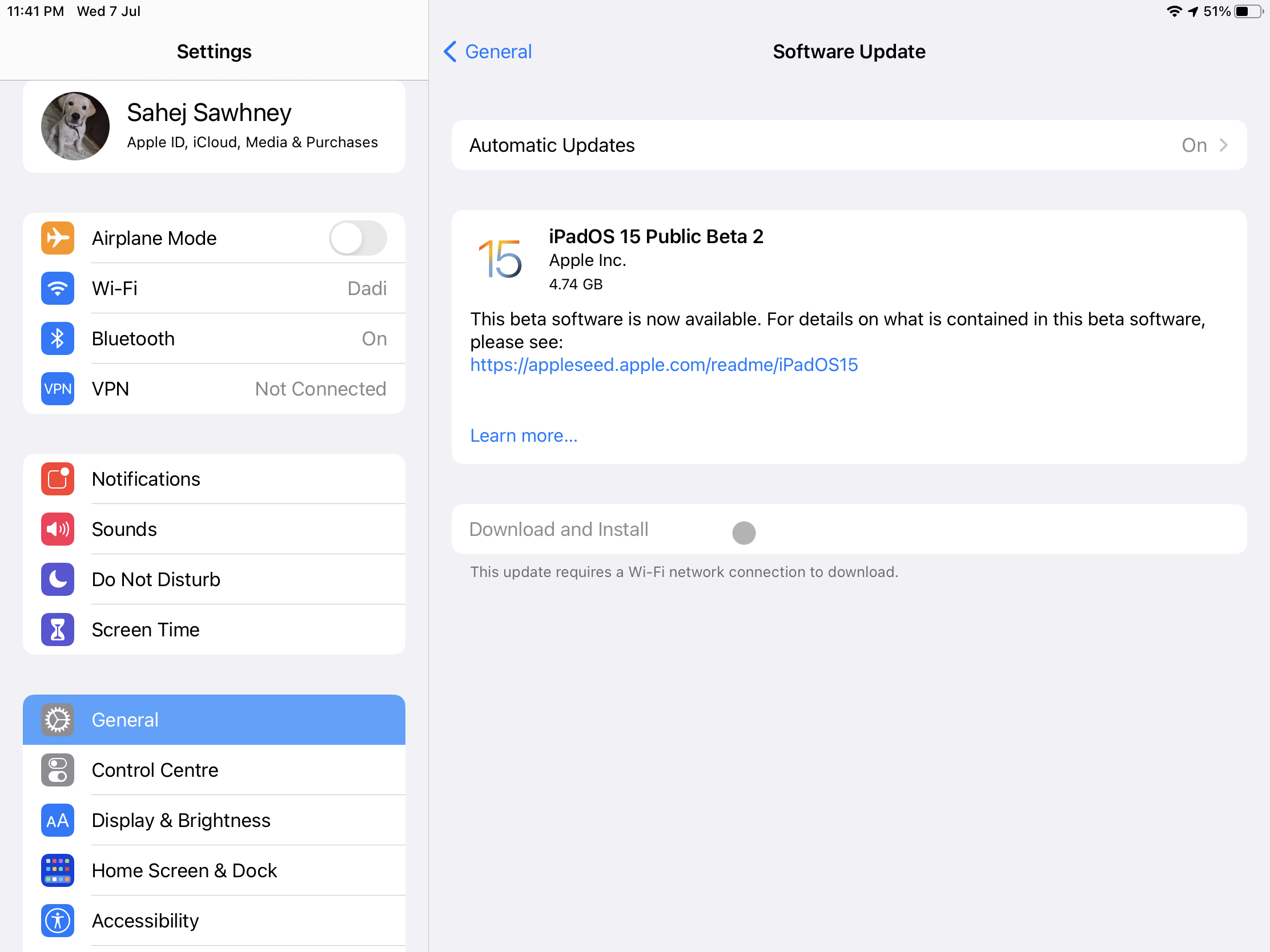1270x952 pixels.
Task: Open Display & Brightness settings
Action: 214,820
